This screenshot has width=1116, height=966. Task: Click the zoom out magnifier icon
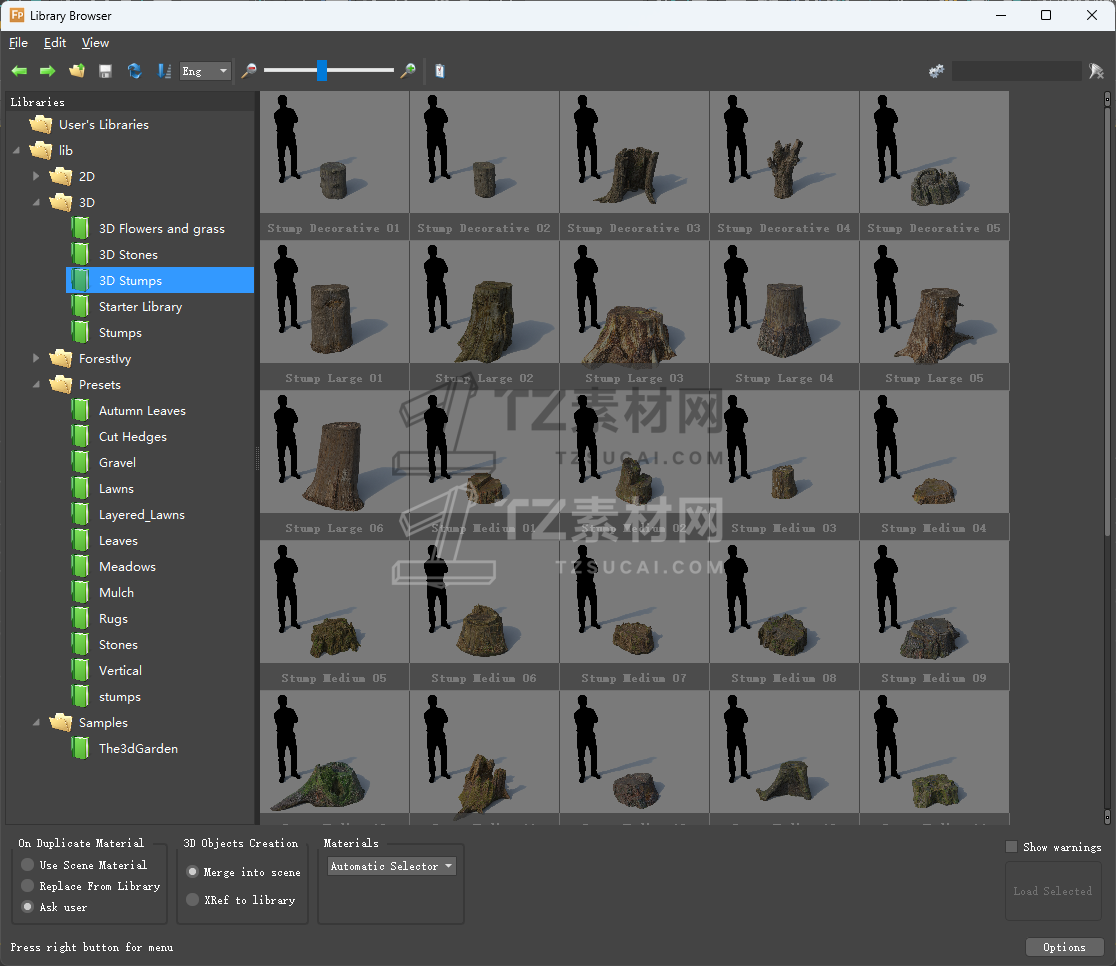click(x=249, y=71)
